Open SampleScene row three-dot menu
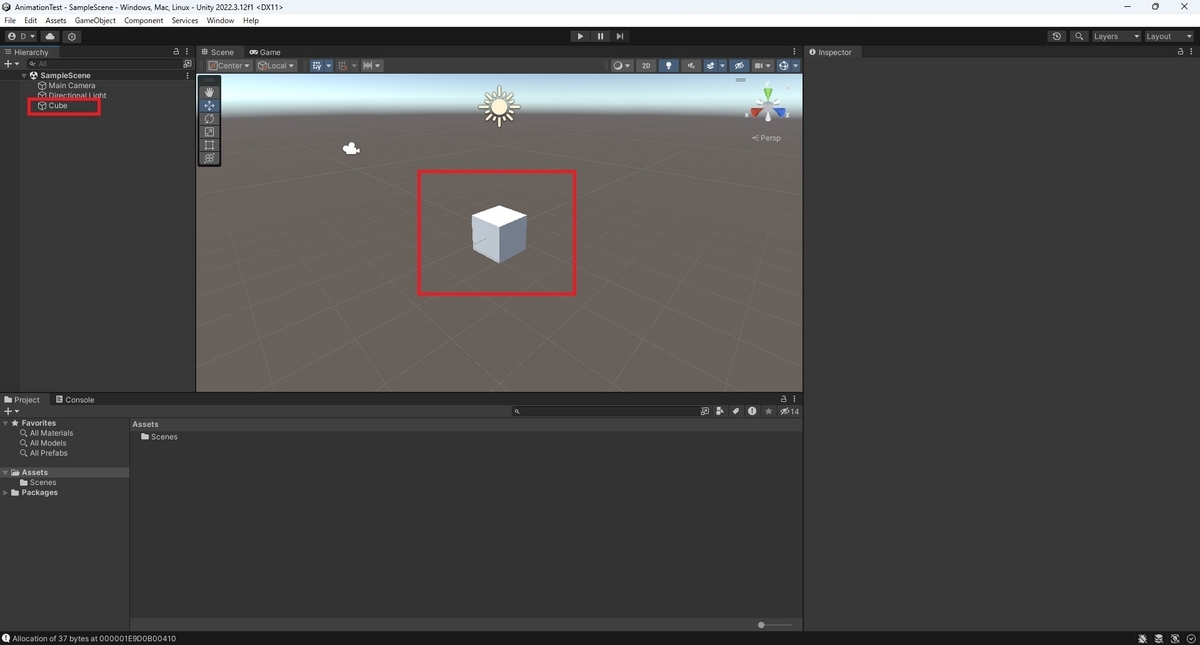This screenshot has height=645, width=1200. (x=187, y=75)
